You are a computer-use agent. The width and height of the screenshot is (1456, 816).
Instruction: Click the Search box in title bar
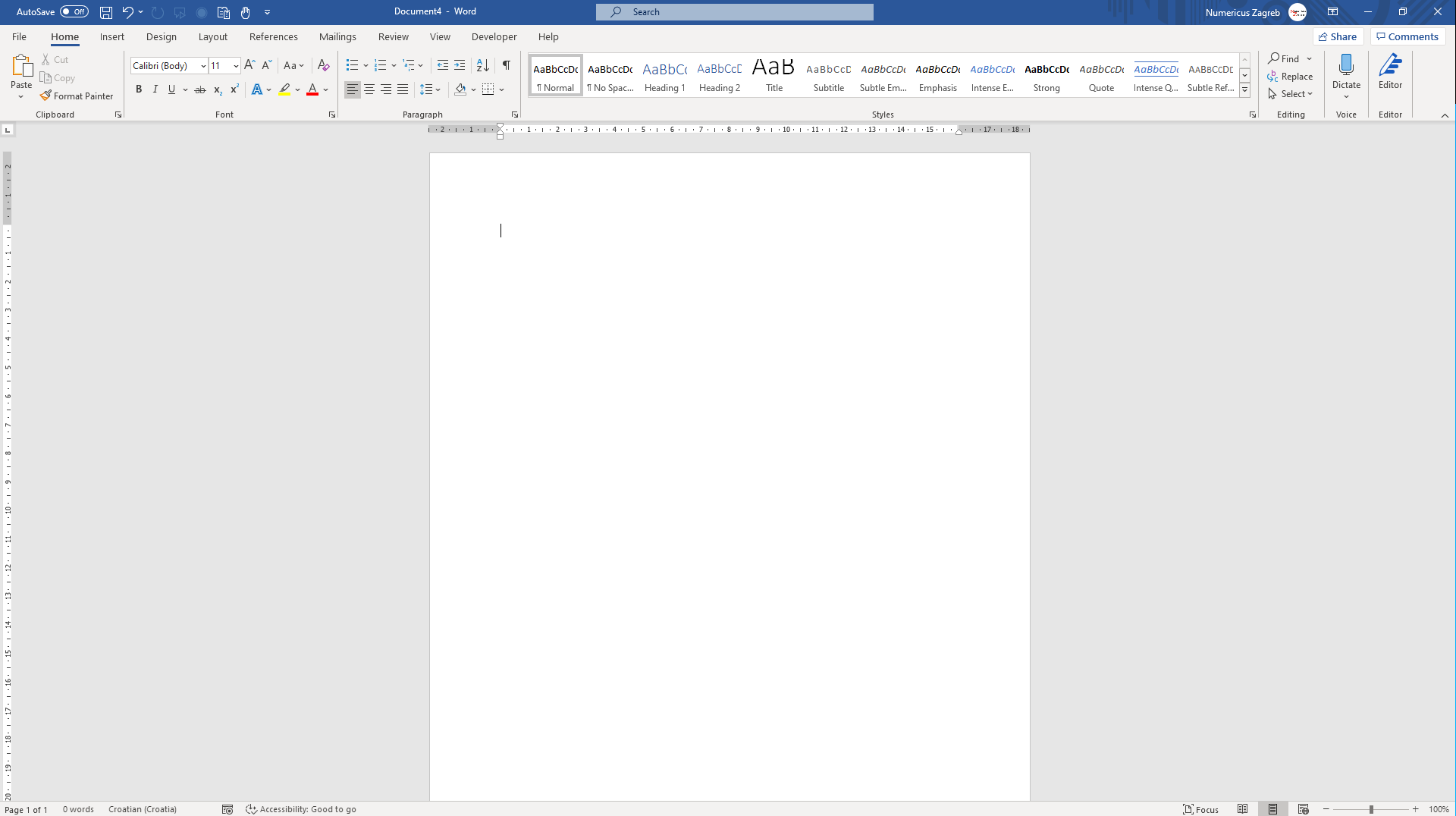pos(734,12)
